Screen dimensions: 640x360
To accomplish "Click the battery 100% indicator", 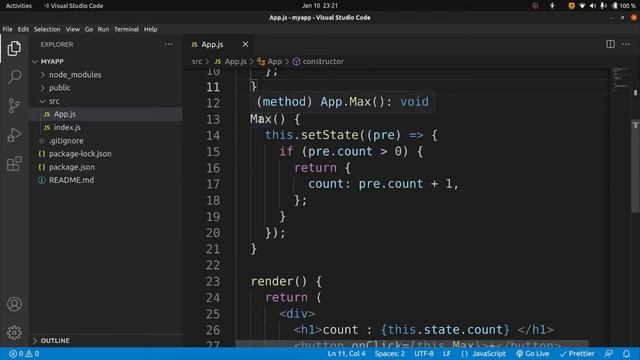I will click(624, 6).
